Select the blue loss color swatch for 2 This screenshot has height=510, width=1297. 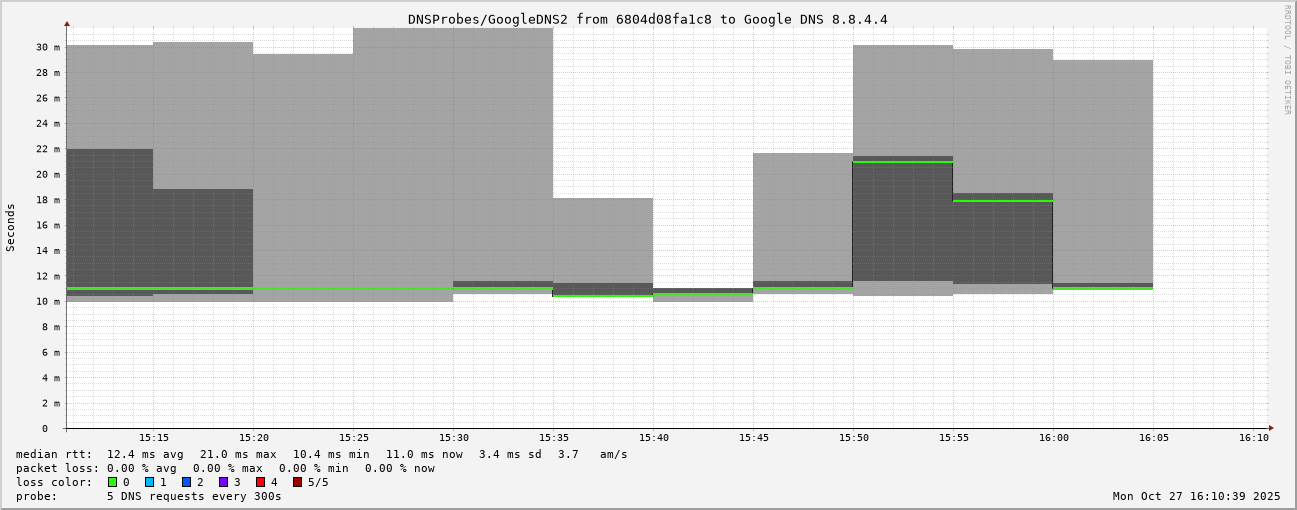[186, 482]
